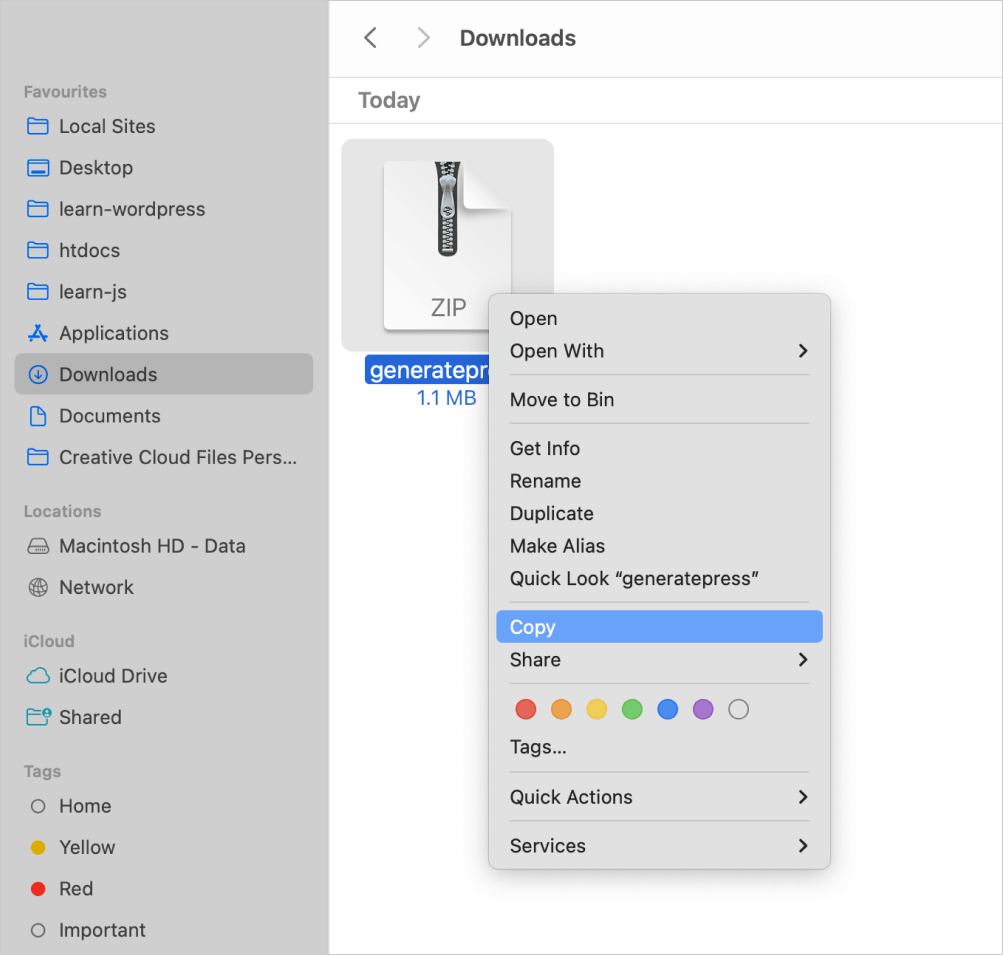Open iCloud Drive from the sidebar
This screenshot has height=955, width=1003.
tap(164, 675)
